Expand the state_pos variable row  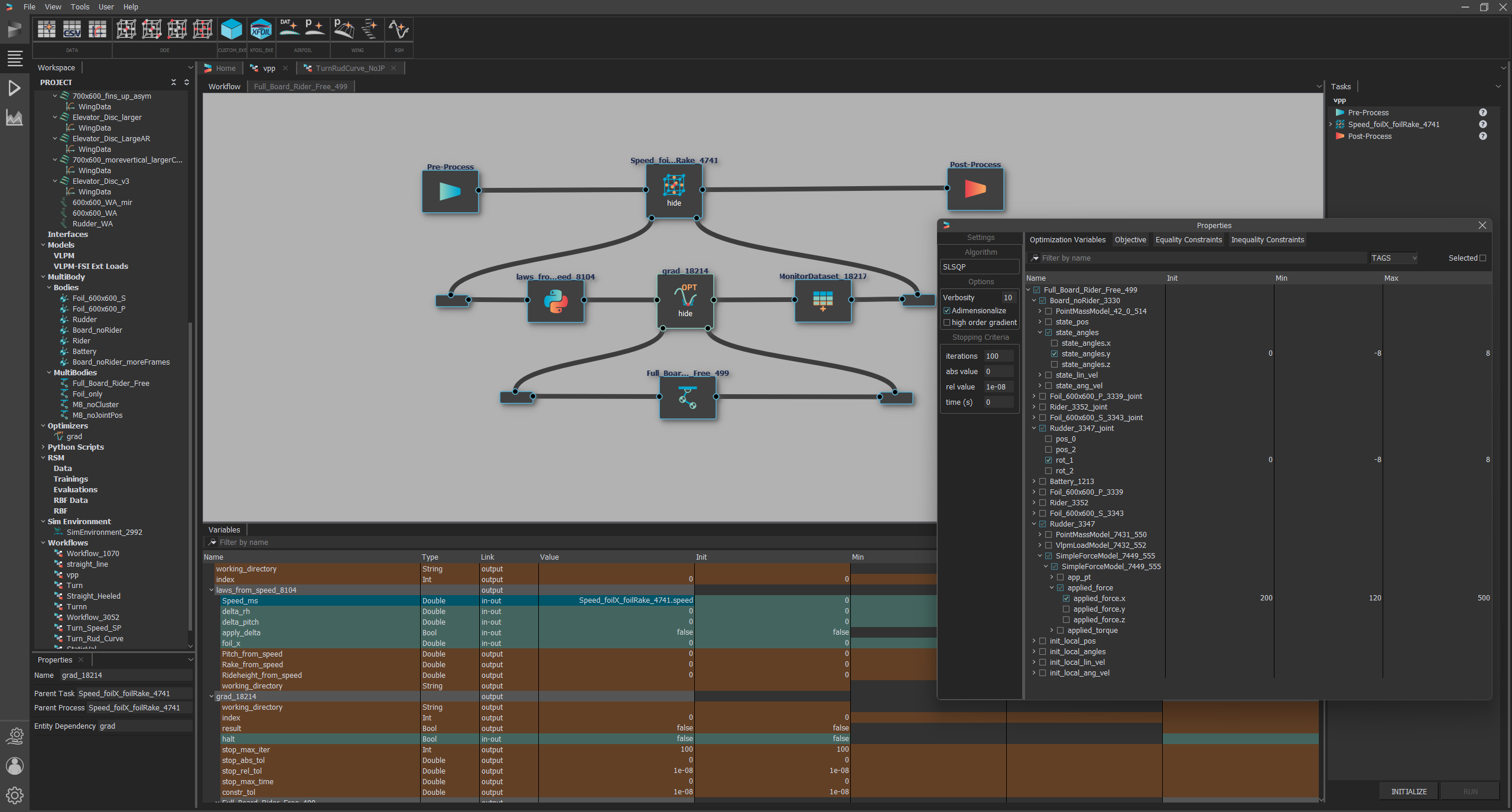click(x=1039, y=322)
